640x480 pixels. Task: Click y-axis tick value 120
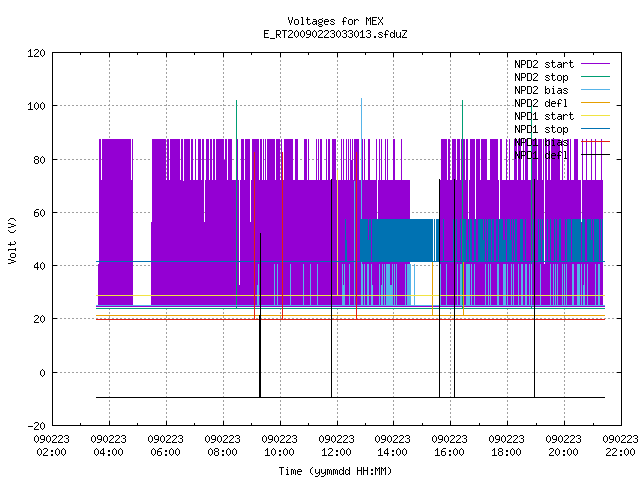tap(36, 53)
